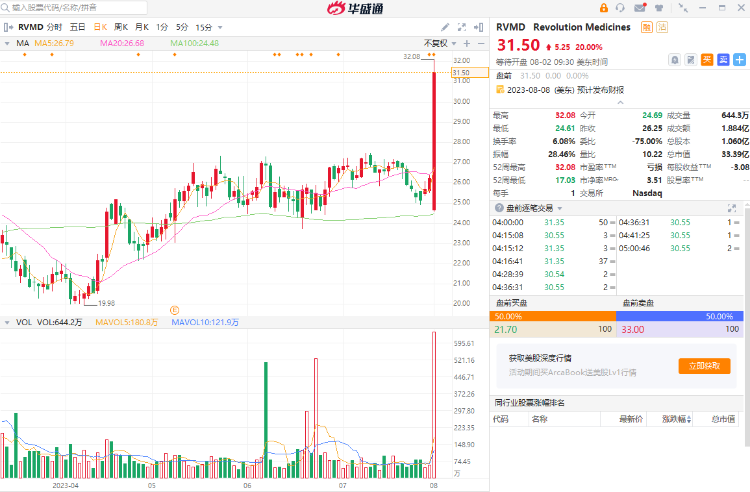The image size is (750, 492).
Task: Open customer service headset icon
Action: pos(622,8)
